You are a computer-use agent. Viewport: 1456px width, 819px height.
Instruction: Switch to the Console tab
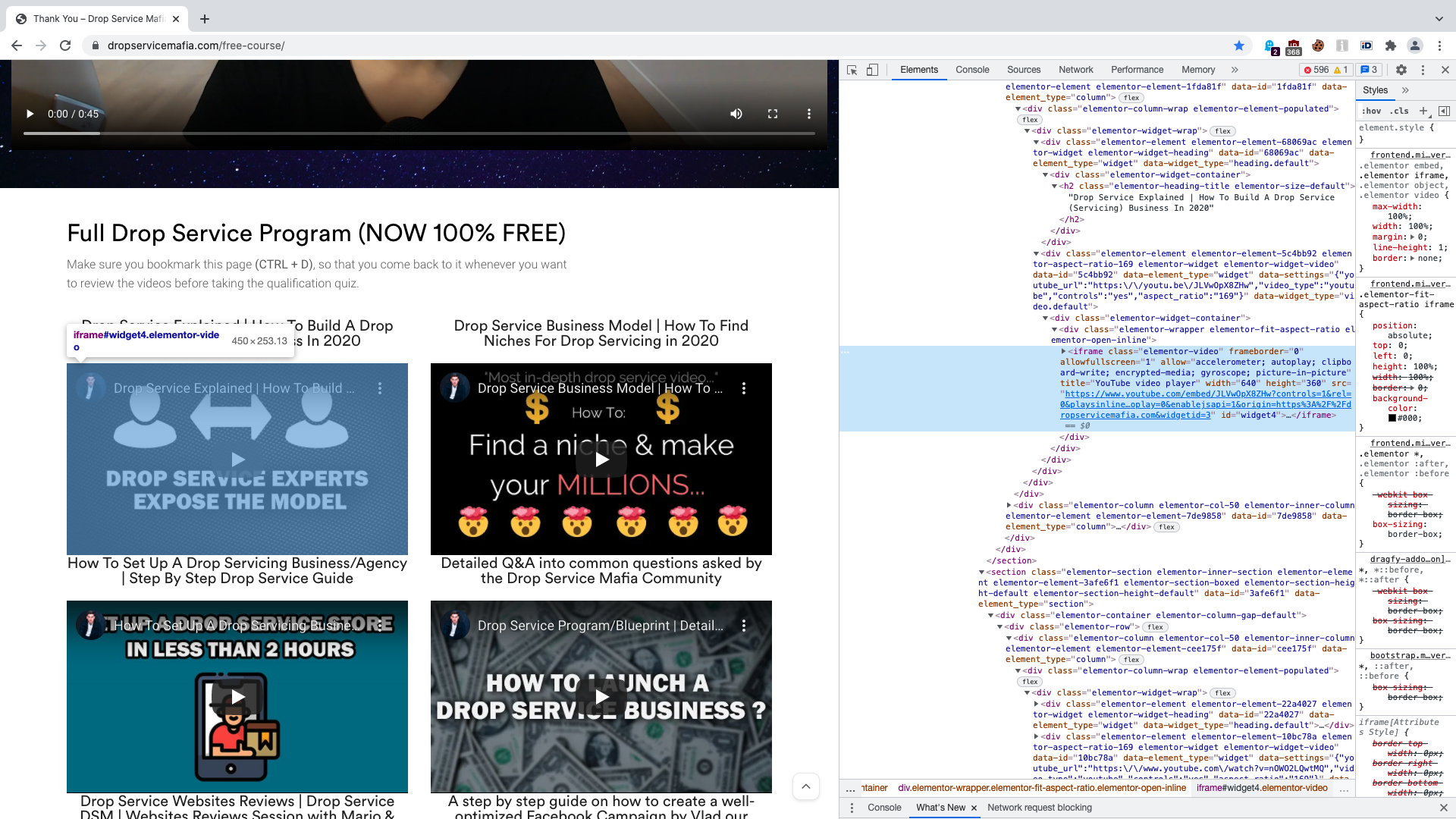click(x=972, y=70)
